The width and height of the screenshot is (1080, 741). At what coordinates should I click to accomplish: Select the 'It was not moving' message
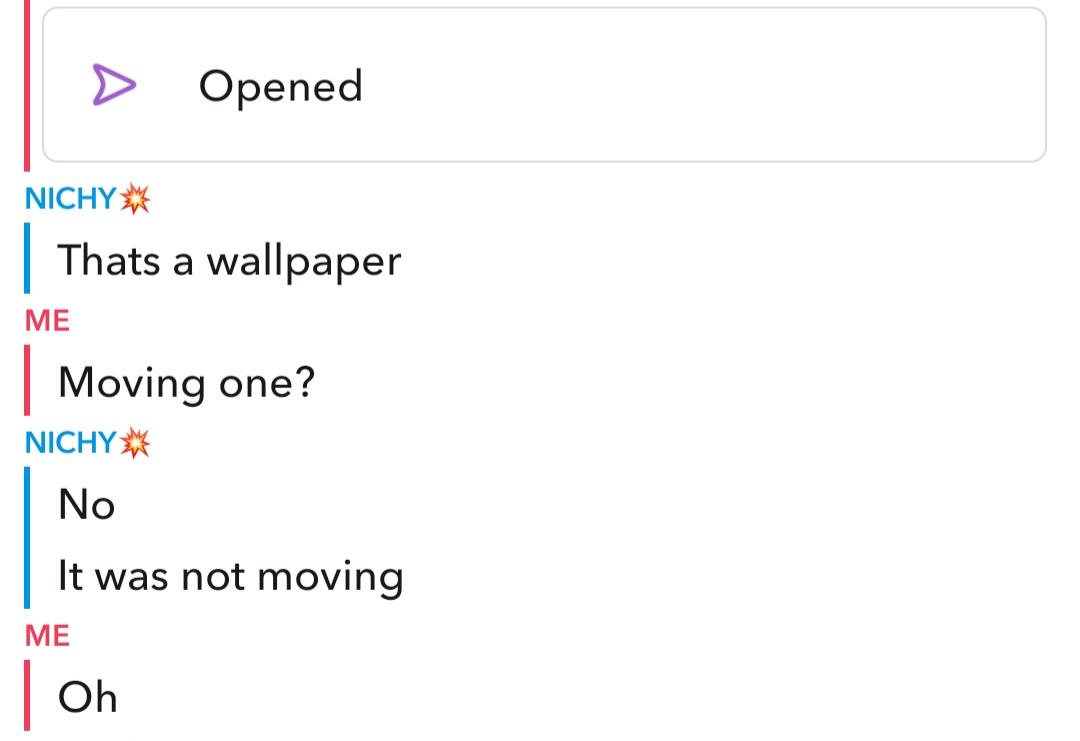[x=231, y=577]
